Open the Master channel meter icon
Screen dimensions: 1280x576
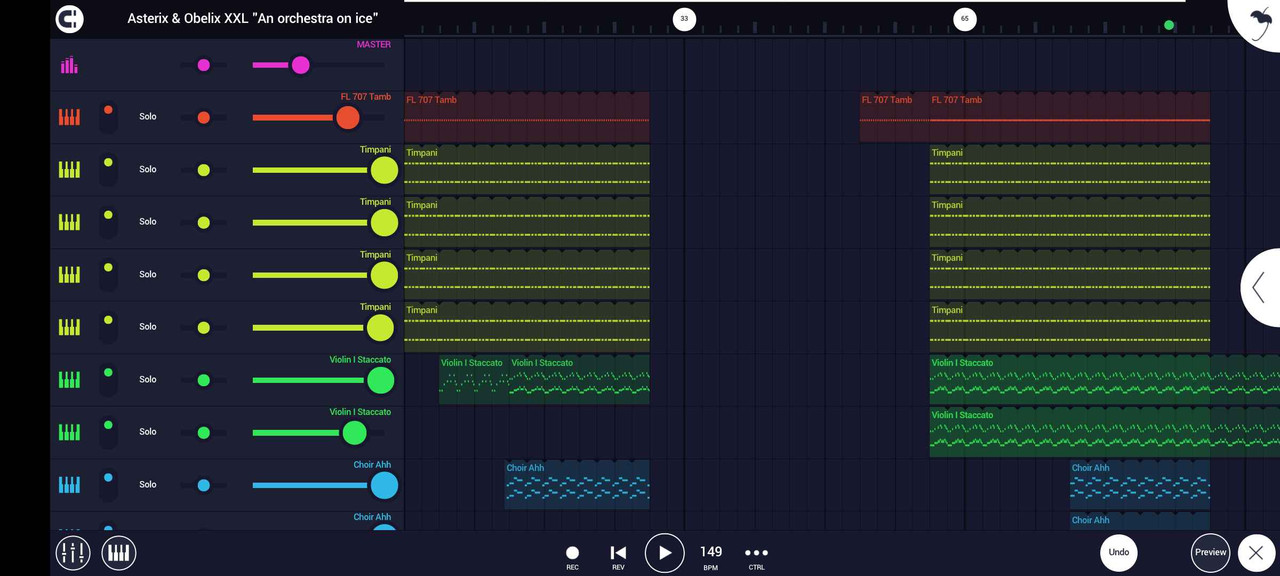(x=69, y=66)
